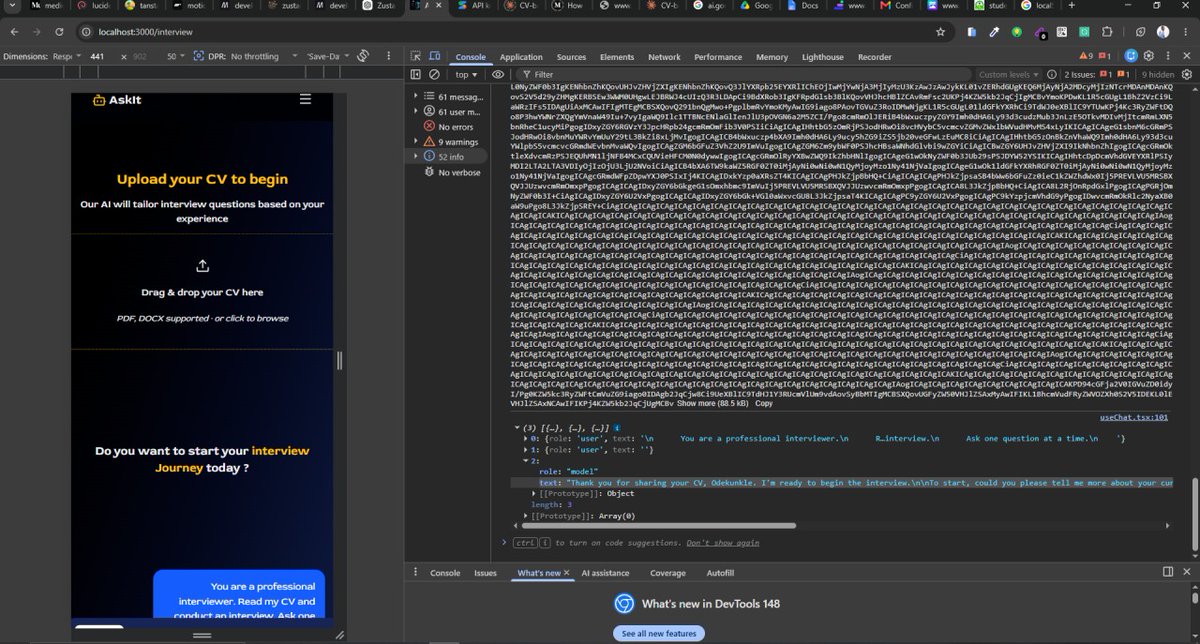The width and height of the screenshot is (1200, 644).
Task: Open the AI assistance icon in DevTools toolbar
Action: (1130, 57)
